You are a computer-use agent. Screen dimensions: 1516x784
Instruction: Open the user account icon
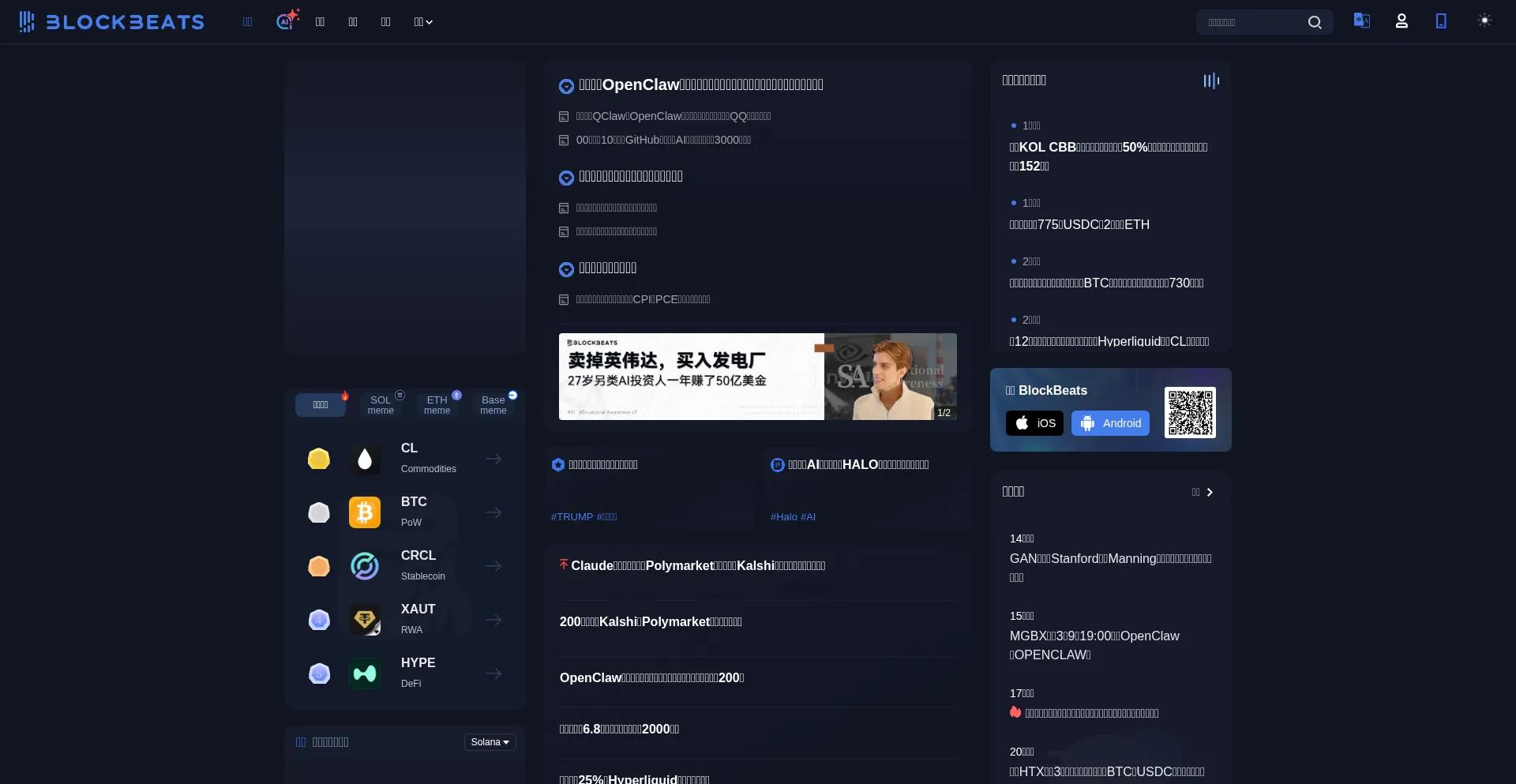point(1402,21)
